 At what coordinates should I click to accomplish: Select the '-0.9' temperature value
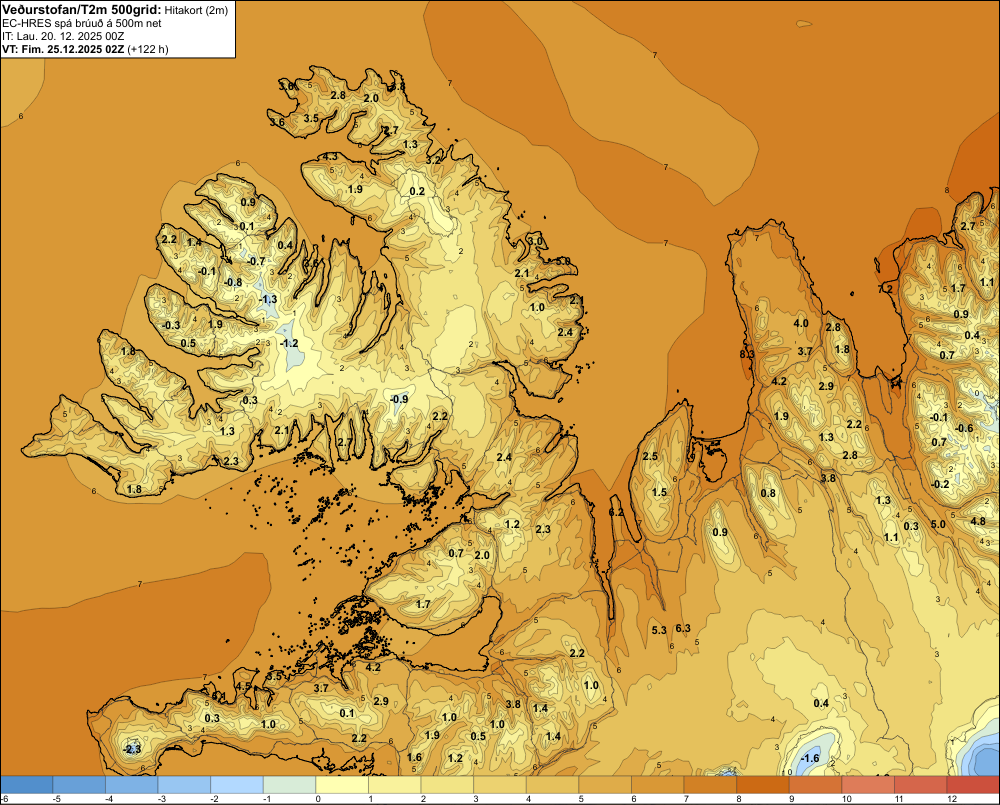pyautogui.click(x=399, y=399)
